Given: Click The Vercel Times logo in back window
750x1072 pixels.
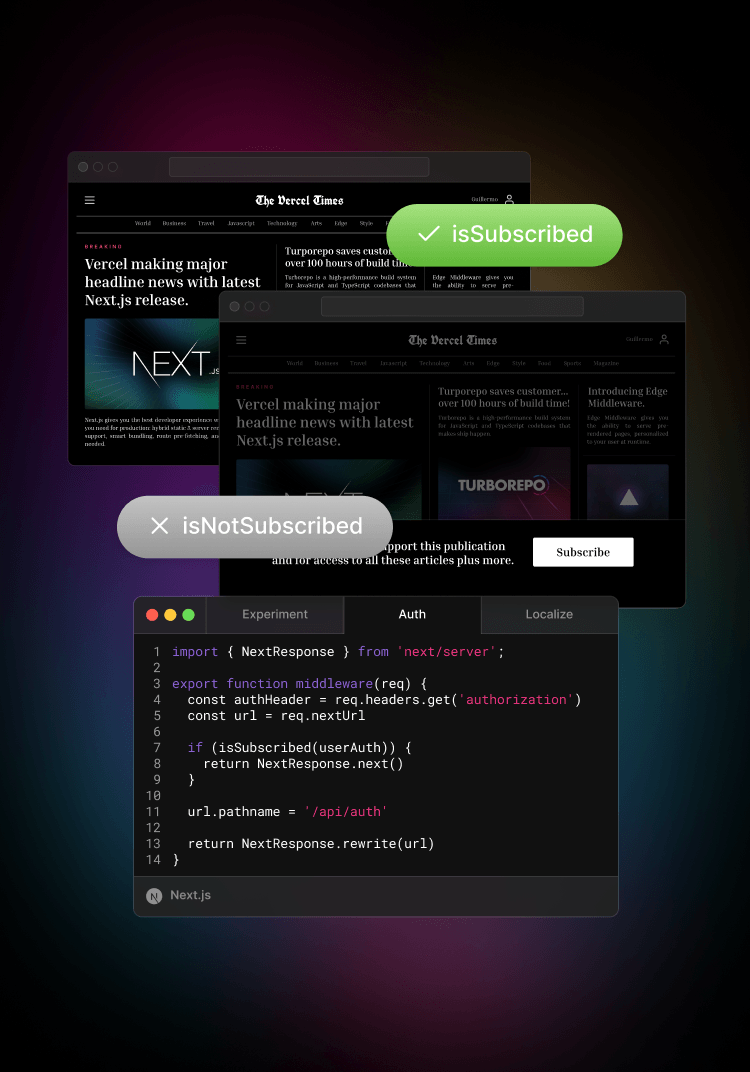Looking at the screenshot, I should (299, 200).
